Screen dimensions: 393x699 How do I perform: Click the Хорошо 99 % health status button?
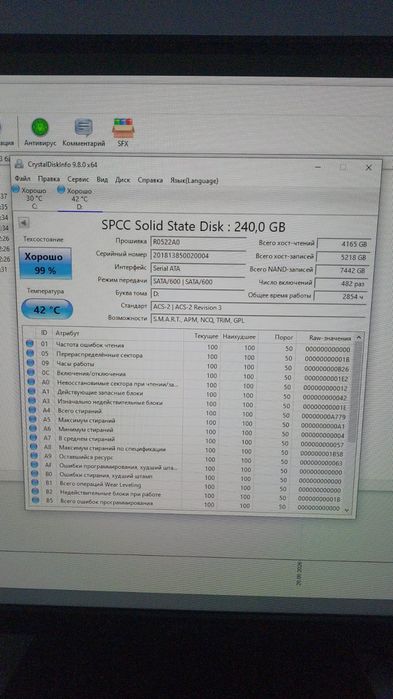point(45,263)
